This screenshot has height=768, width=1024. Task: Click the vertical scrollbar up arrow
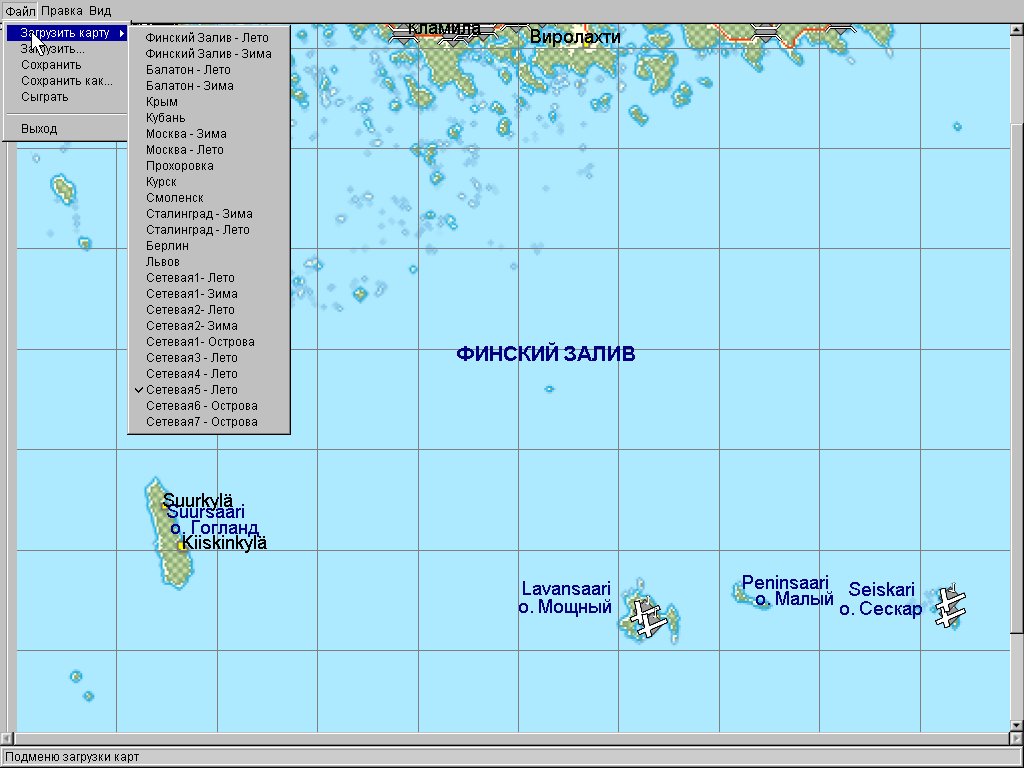pyautogui.click(x=1017, y=30)
